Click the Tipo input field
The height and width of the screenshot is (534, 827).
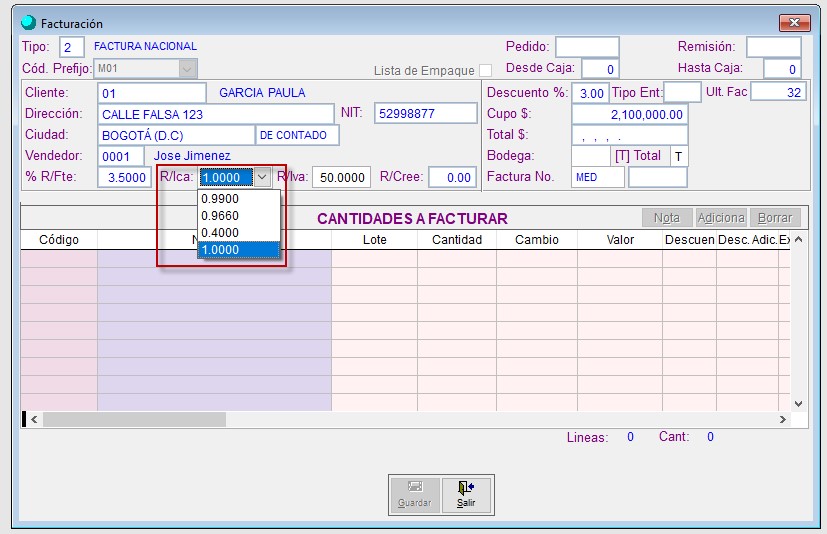point(71,47)
